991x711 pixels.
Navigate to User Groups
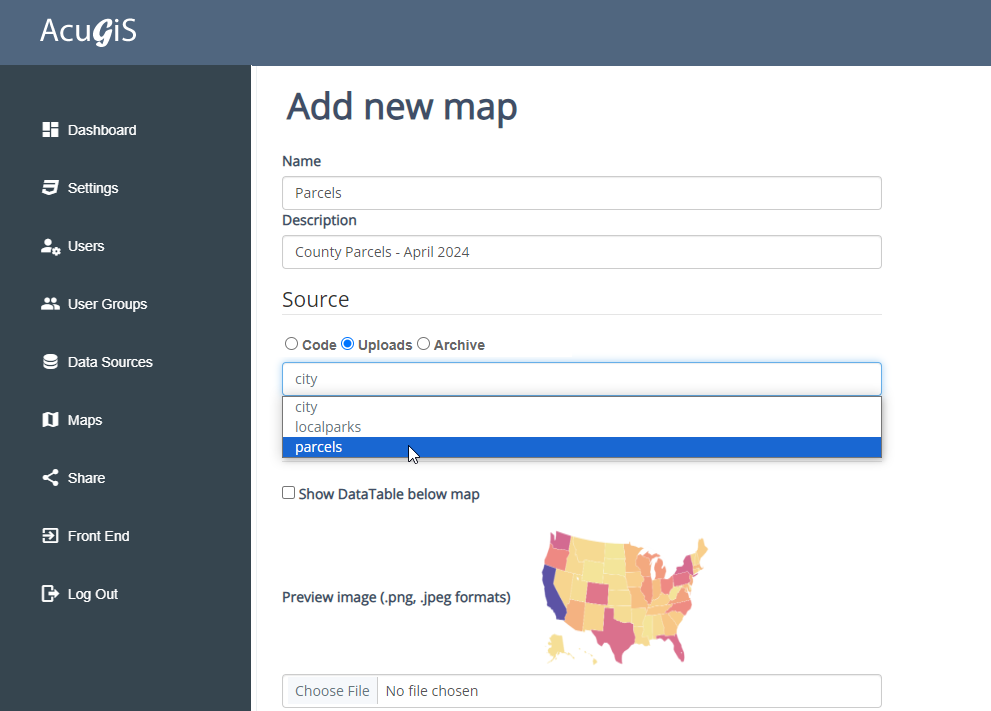107,304
